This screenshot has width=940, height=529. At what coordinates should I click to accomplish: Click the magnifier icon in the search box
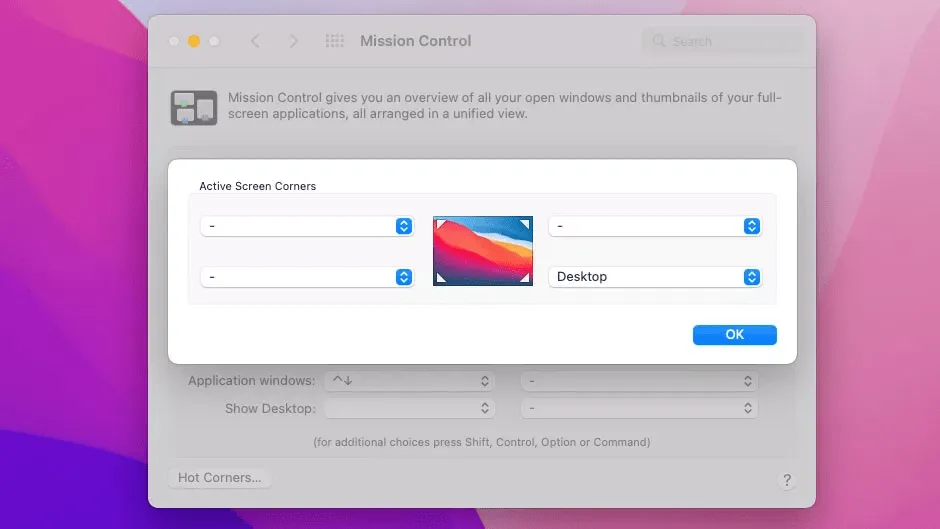tap(659, 41)
